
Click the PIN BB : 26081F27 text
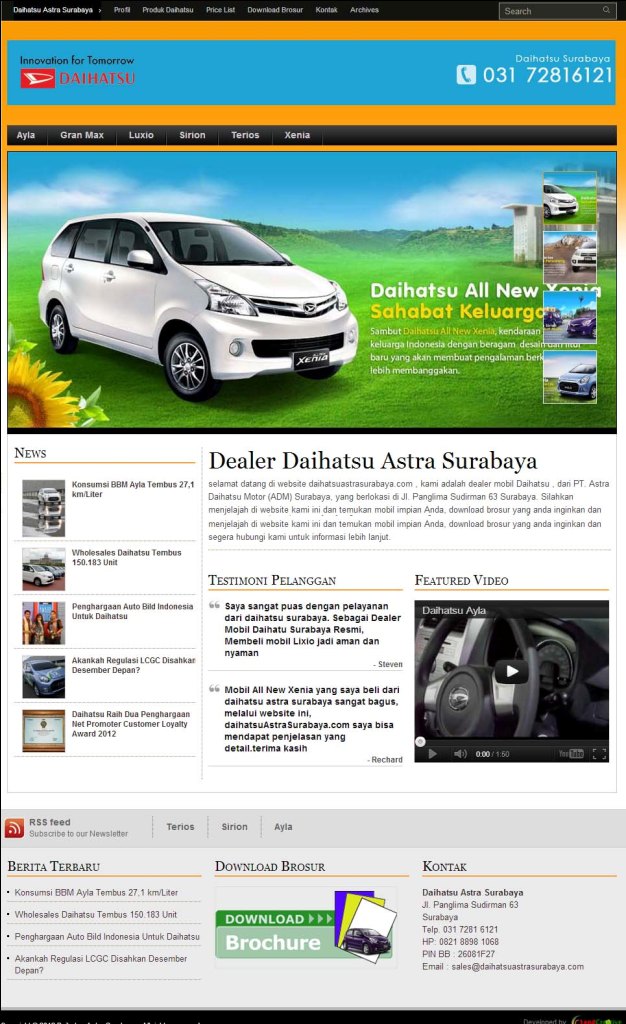pyautogui.click(x=458, y=954)
